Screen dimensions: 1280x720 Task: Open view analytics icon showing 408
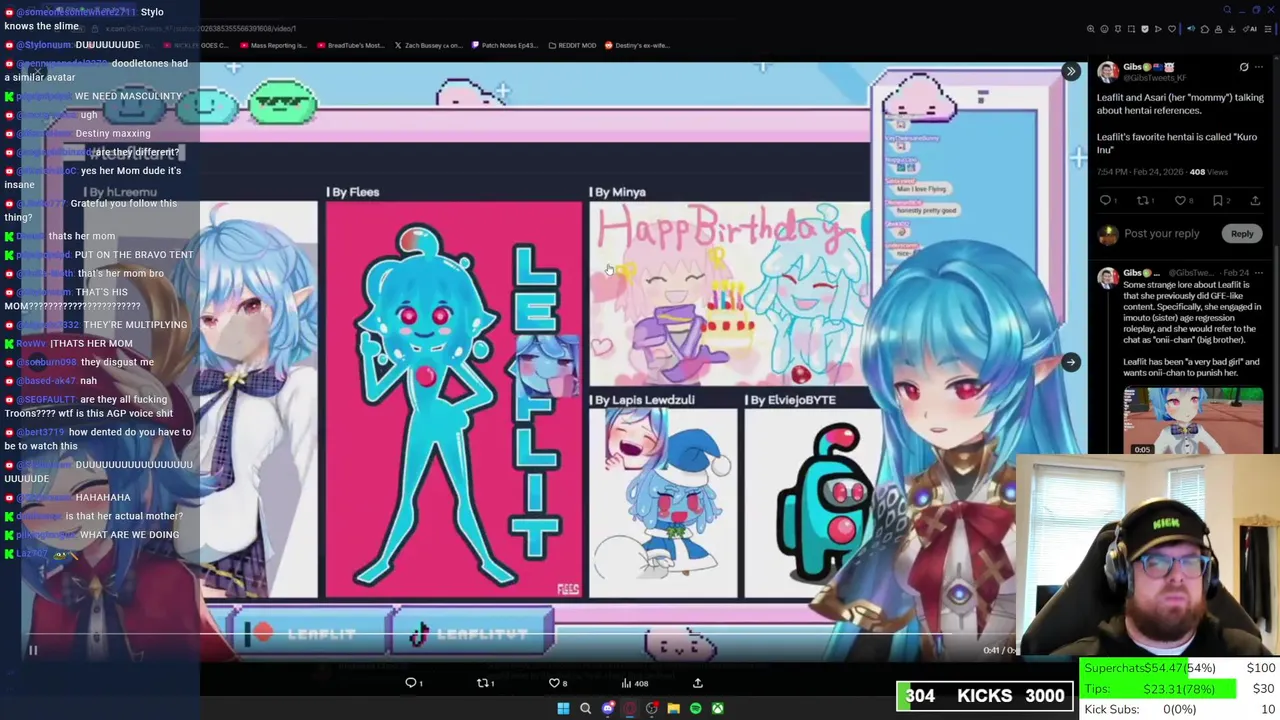tap(634, 683)
